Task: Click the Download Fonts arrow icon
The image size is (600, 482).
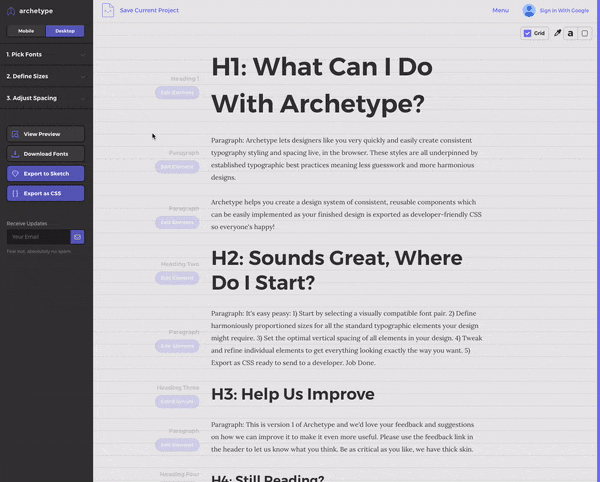Action: [15, 154]
